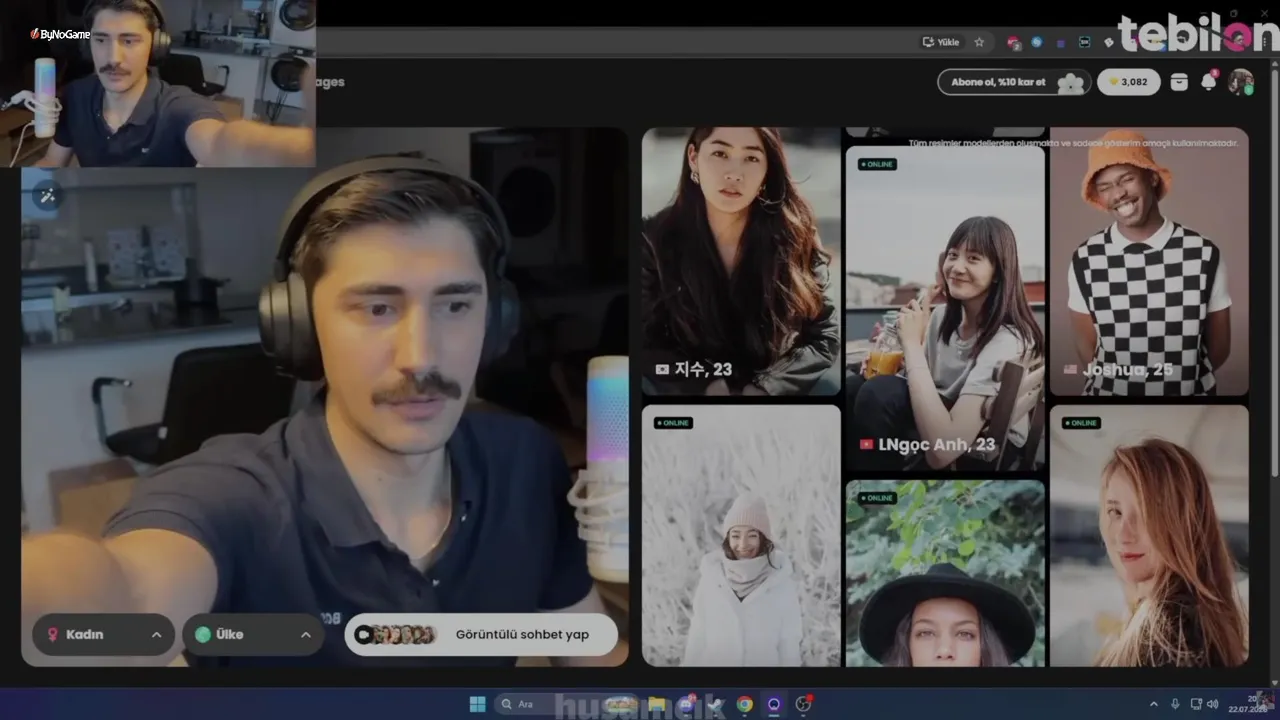Click the purple square extension icon
The width and height of the screenshot is (1280, 720).
click(1061, 43)
